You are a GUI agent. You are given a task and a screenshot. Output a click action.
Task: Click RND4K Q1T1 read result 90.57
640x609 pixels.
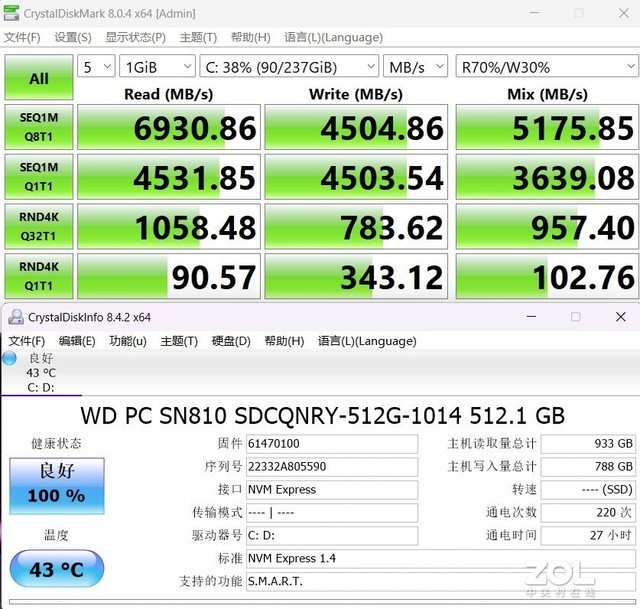click(169, 276)
